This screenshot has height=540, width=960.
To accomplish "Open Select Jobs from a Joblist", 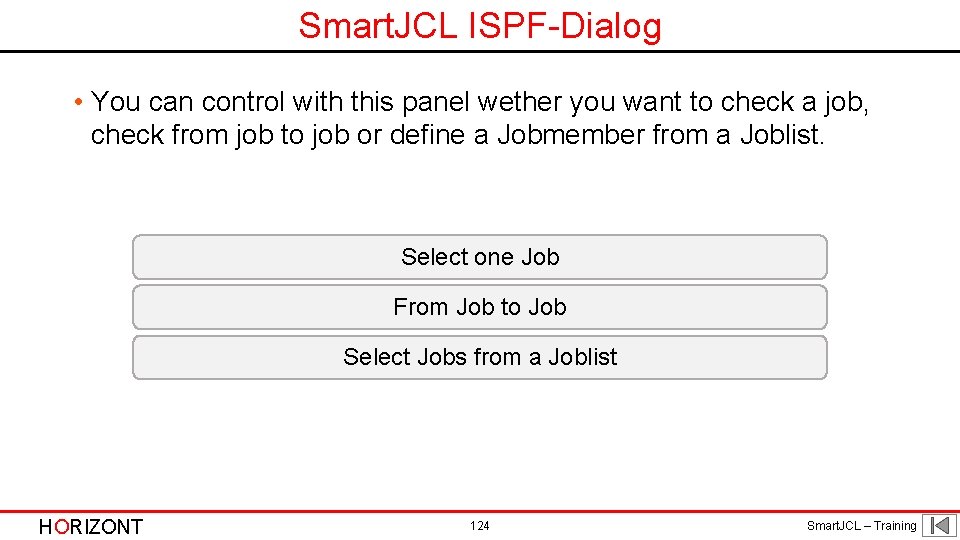I will (480, 358).
